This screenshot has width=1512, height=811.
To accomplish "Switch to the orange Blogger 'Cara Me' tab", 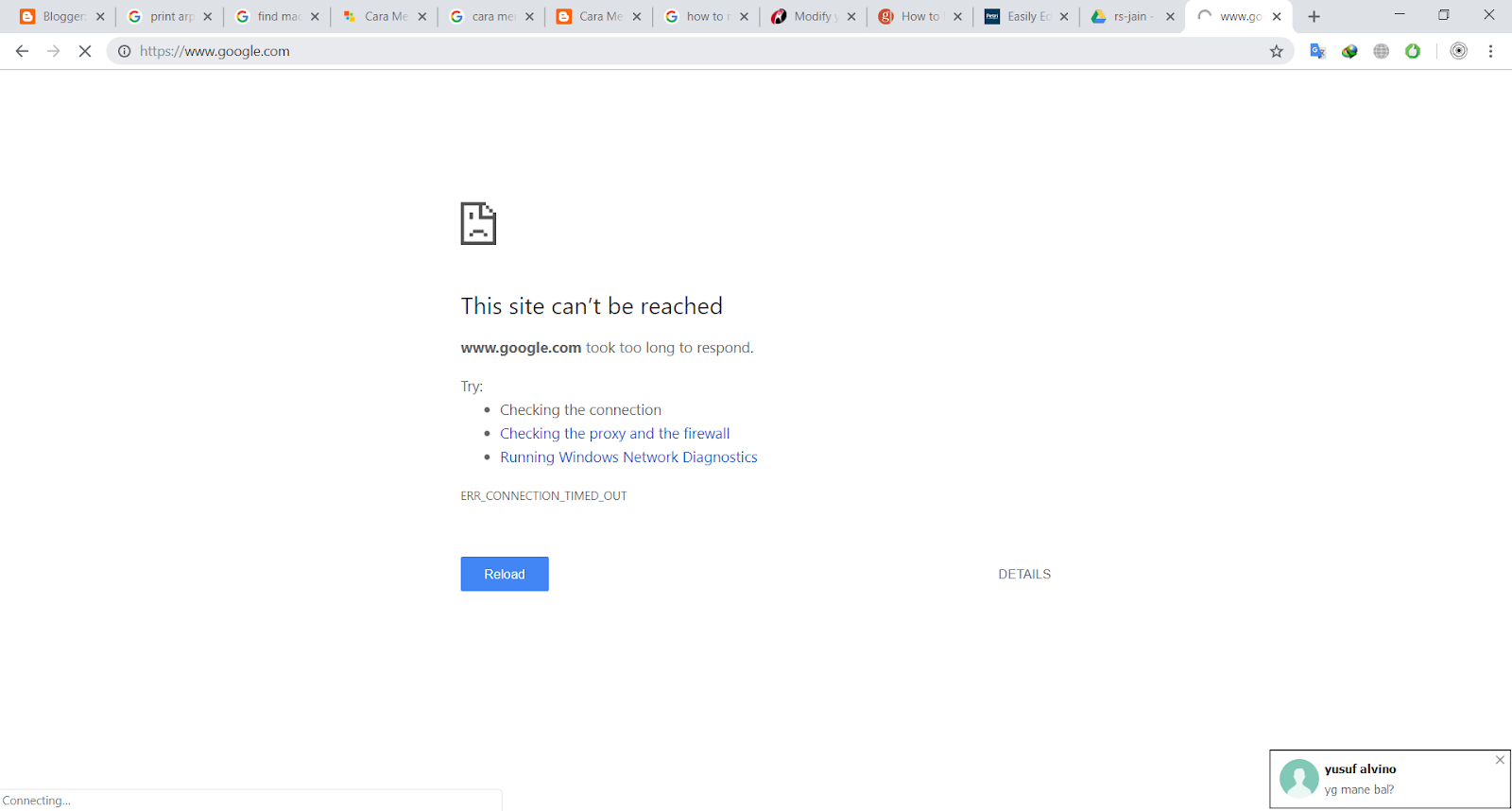I will (x=599, y=16).
